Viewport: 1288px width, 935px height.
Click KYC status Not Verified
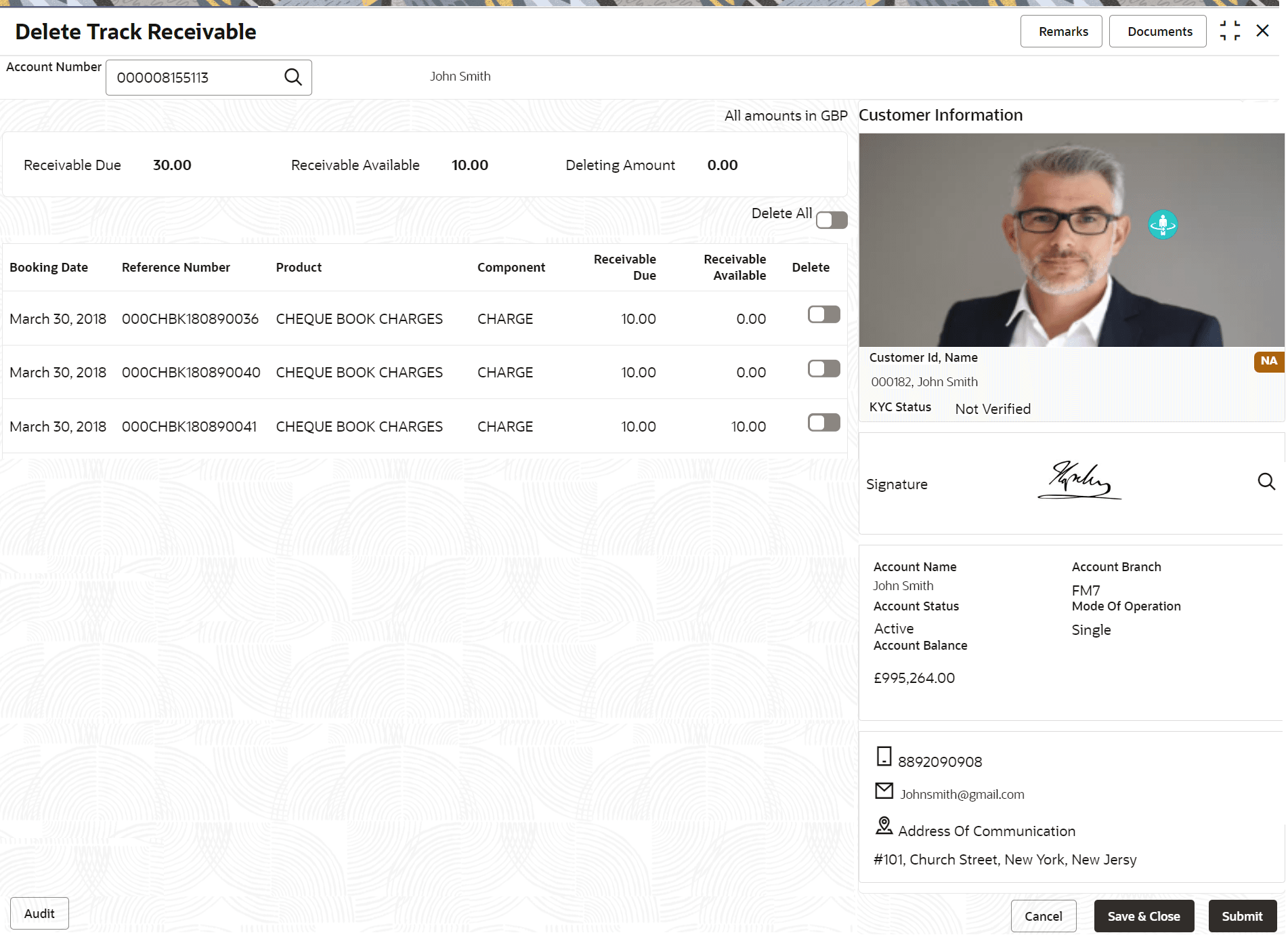pos(993,409)
